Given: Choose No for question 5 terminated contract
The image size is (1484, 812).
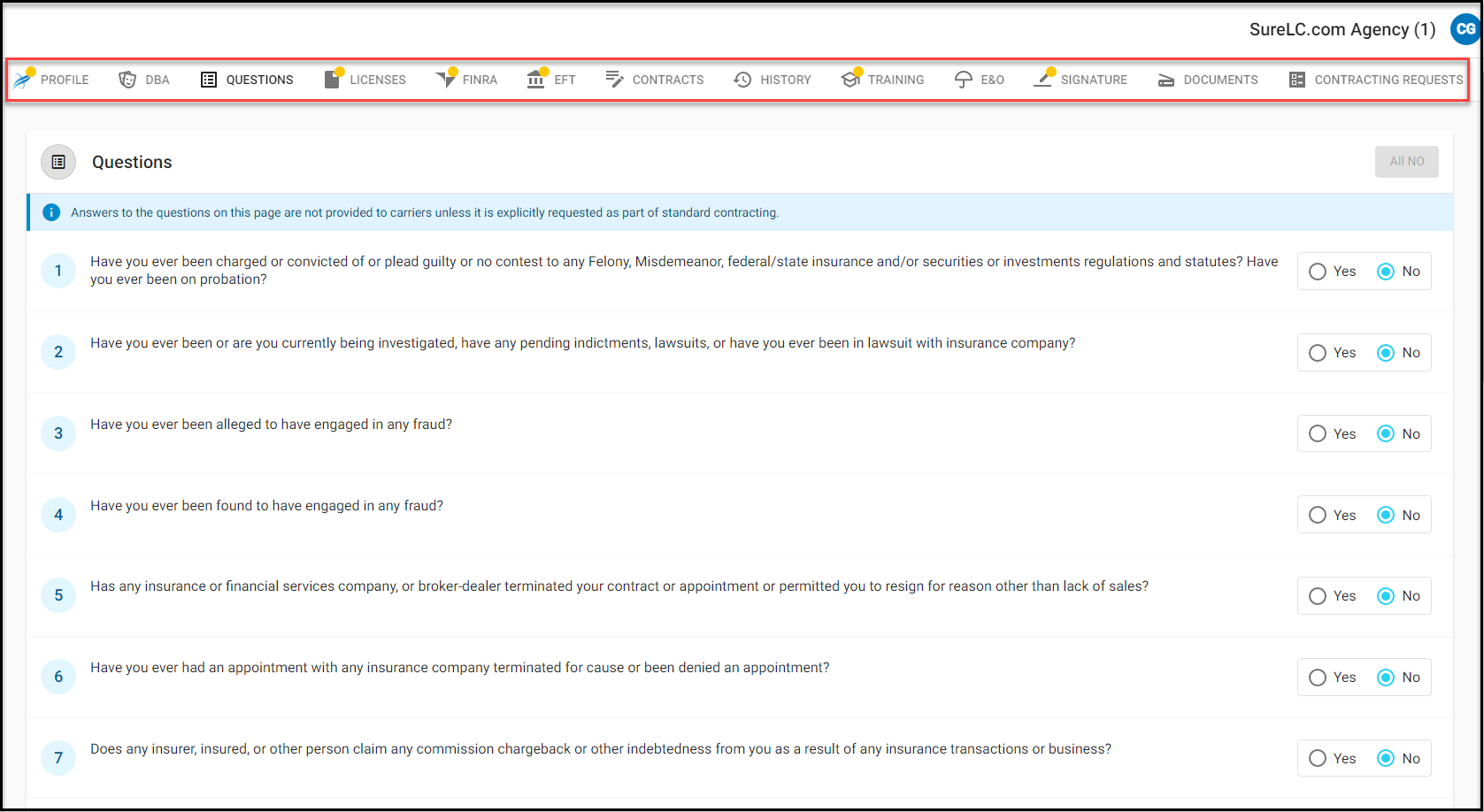Looking at the screenshot, I should [x=1386, y=596].
